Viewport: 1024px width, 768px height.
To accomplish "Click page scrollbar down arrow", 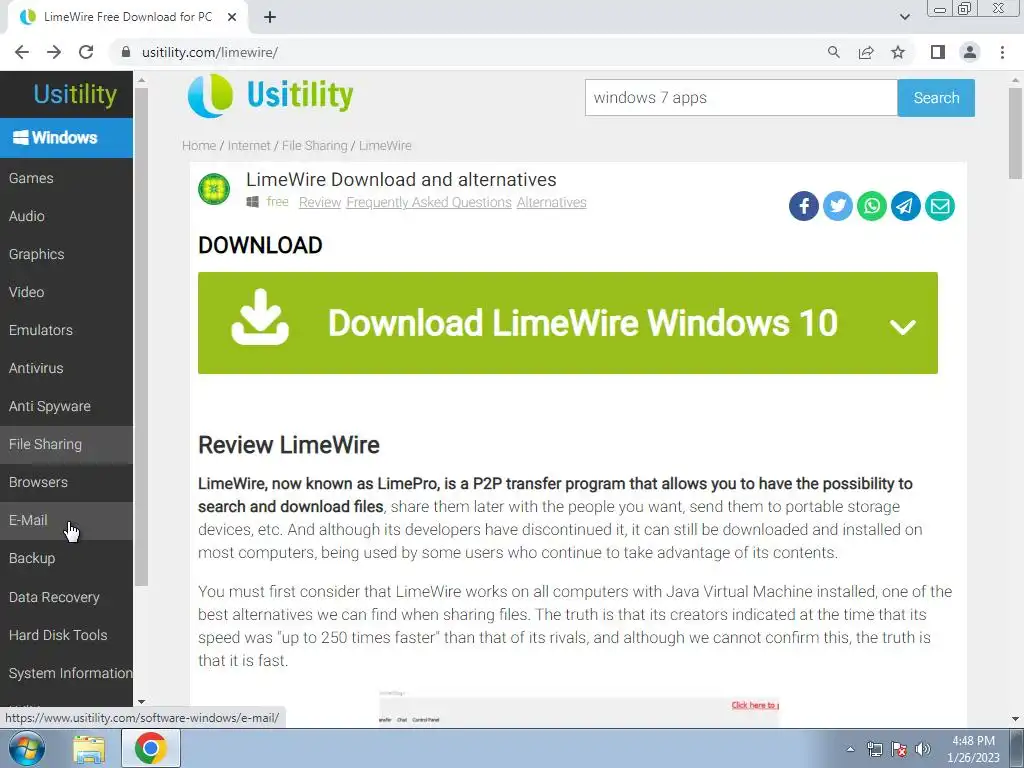I will [1015, 719].
